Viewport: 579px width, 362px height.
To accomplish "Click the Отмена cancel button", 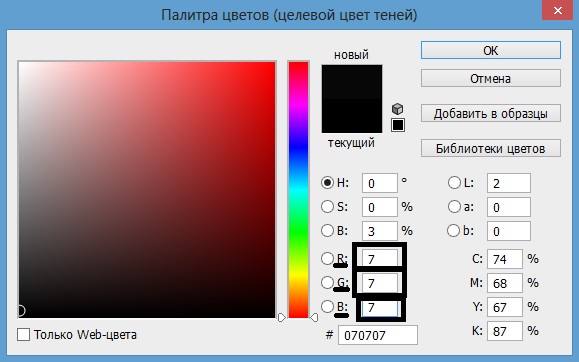I will coord(491,78).
